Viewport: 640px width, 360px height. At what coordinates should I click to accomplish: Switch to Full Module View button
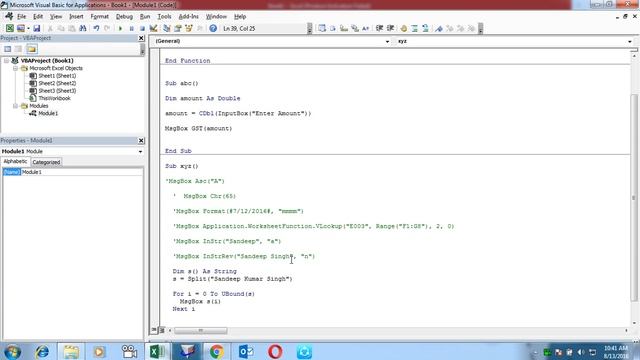162,330
